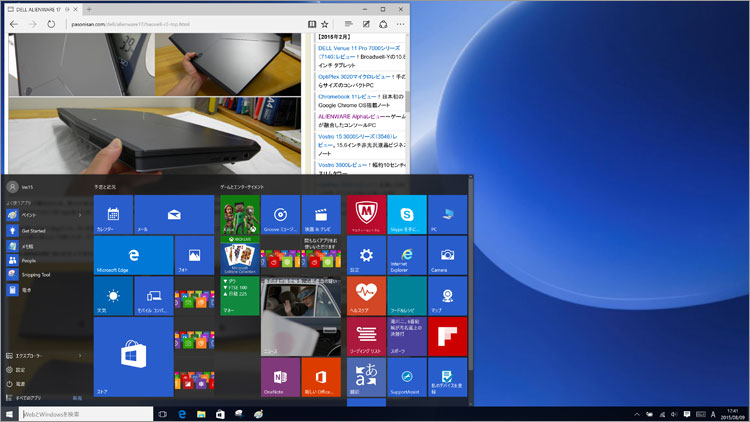The width and height of the screenshot is (750, 422).
Task: Add page to favorites with star icon
Action: click(325, 24)
